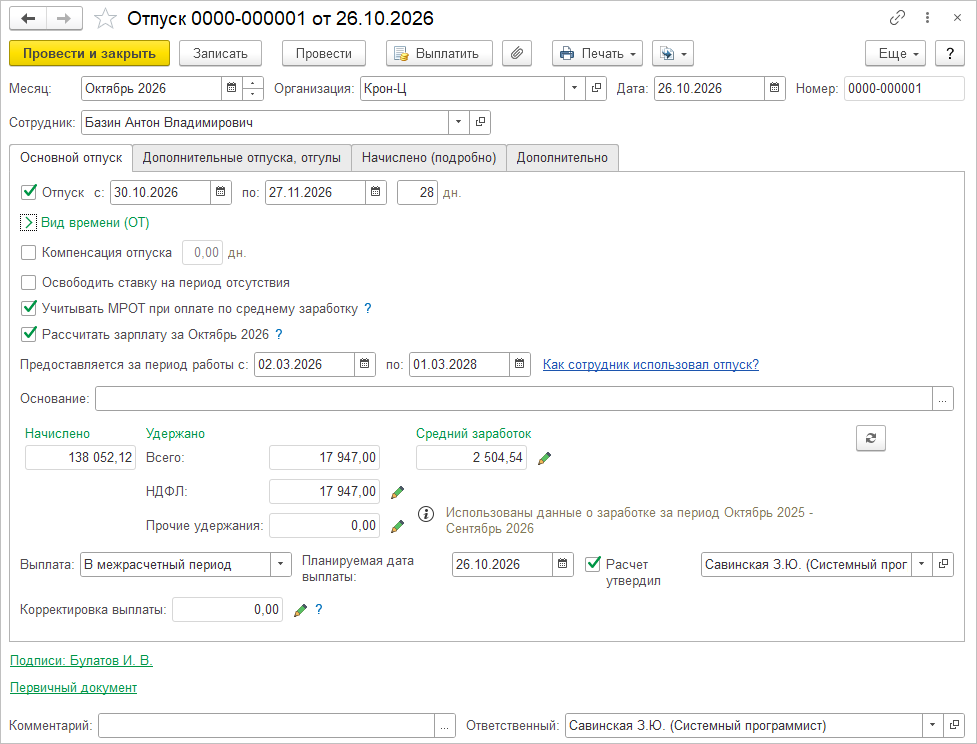This screenshot has height=744, width=977.
Task: Open the help question mark button
Action: pos(950,54)
